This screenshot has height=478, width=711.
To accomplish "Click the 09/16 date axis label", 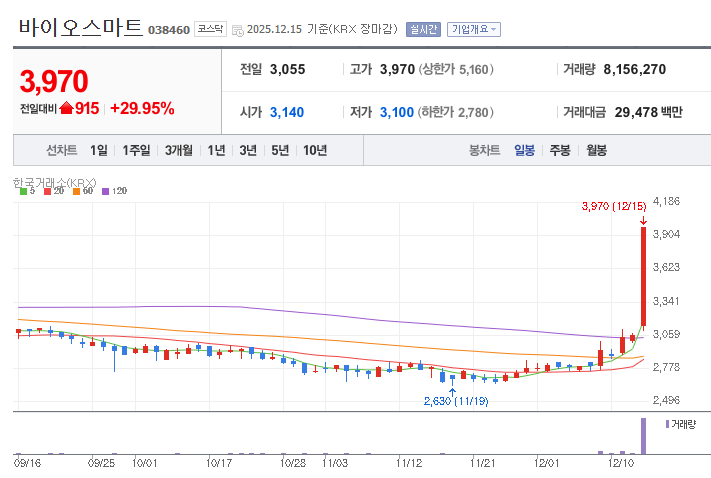I will tap(27, 463).
